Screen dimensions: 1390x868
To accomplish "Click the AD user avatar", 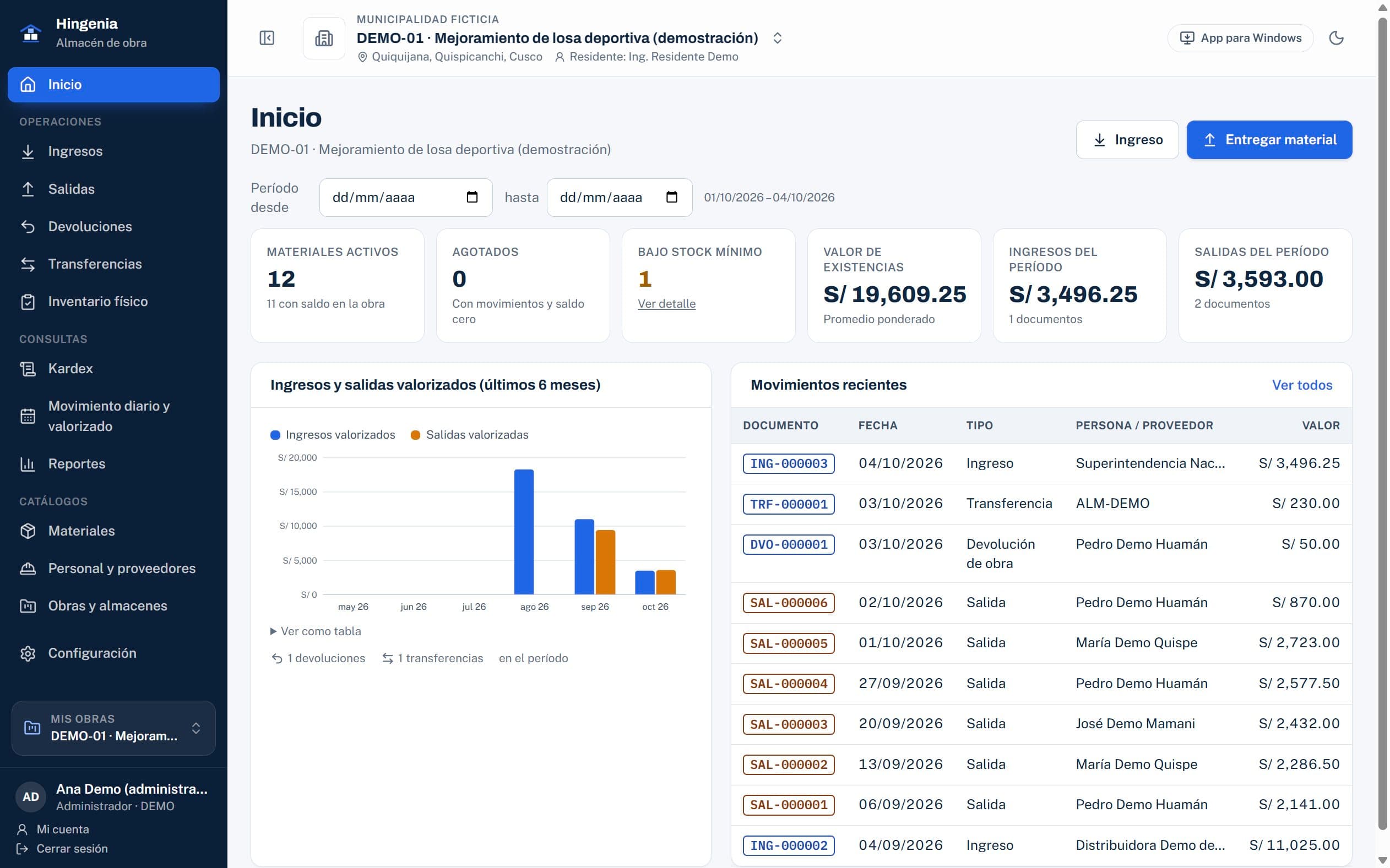I will click(x=30, y=796).
